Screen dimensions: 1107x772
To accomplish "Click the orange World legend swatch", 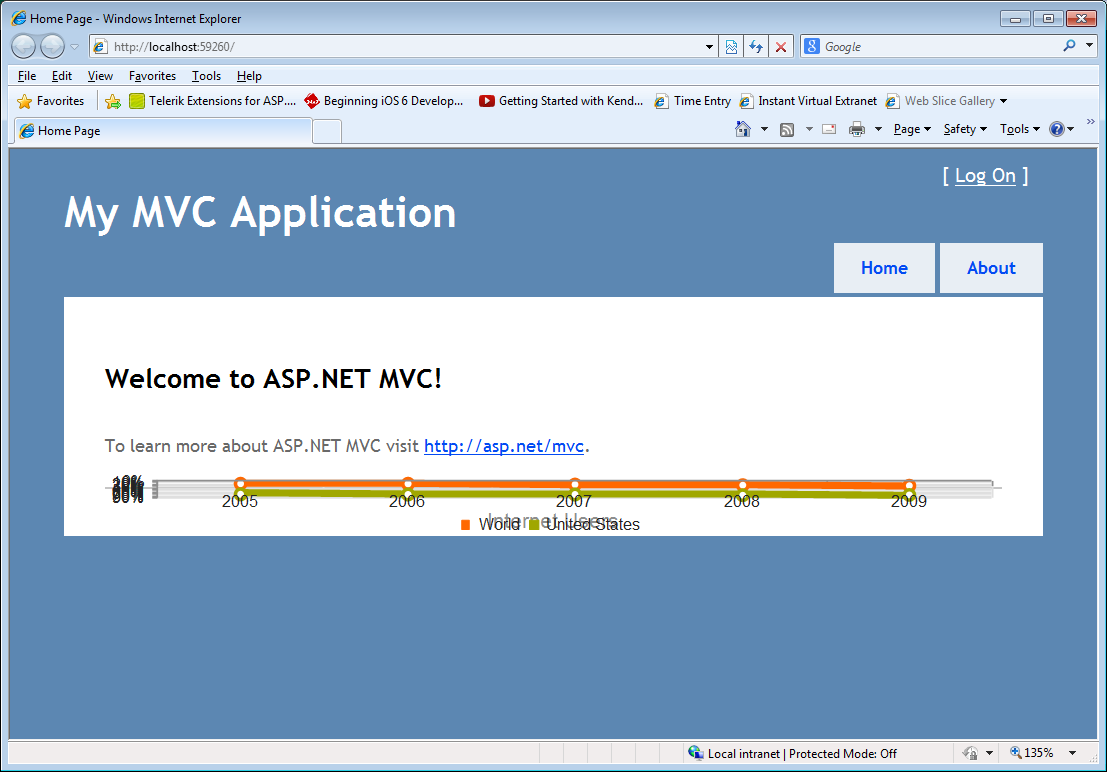I will pyautogui.click(x=465, y=525).
